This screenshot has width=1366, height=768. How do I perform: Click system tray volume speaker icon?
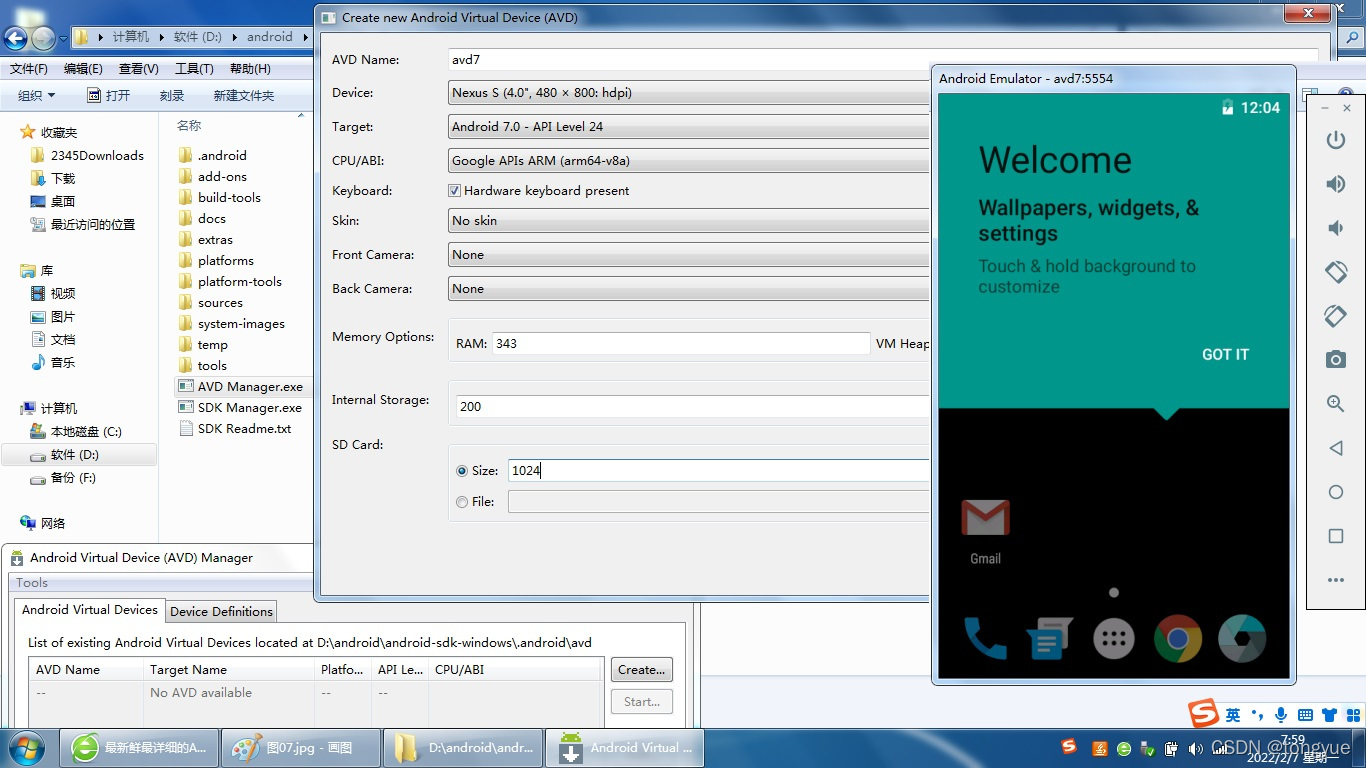click(x=1195, y=748)
